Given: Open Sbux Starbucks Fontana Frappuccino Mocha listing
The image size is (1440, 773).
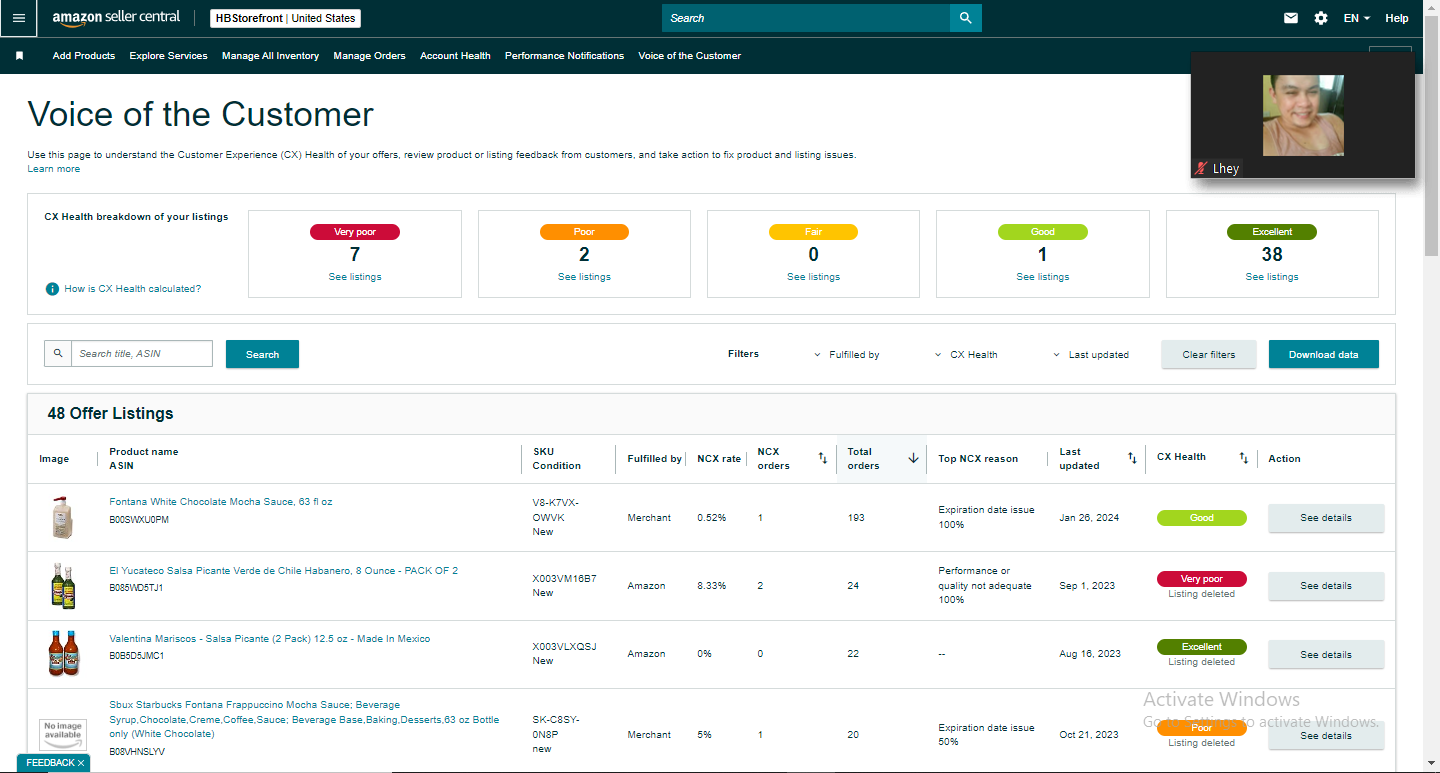Looking at the screenshot, I should (304, 719).
